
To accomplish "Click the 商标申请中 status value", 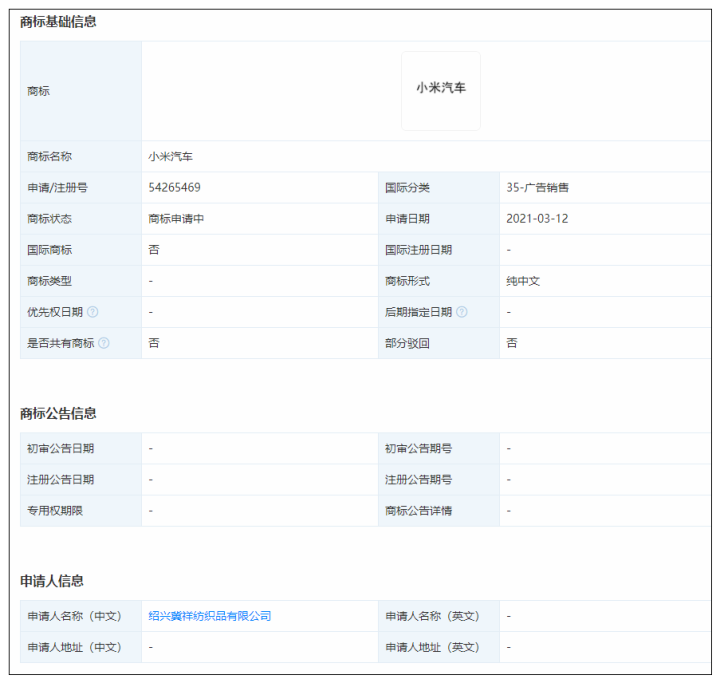I will click(176, 219).
